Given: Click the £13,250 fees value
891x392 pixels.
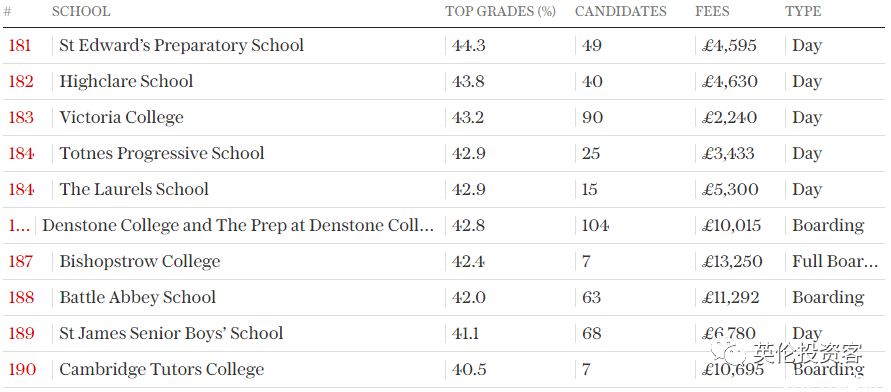Looking at the screenshot, I should point(732,261).
